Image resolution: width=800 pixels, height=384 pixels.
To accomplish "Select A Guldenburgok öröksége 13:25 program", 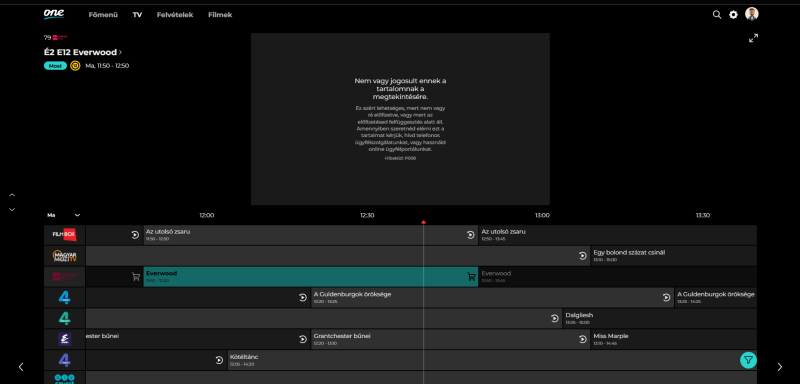I will coord(715,298).
